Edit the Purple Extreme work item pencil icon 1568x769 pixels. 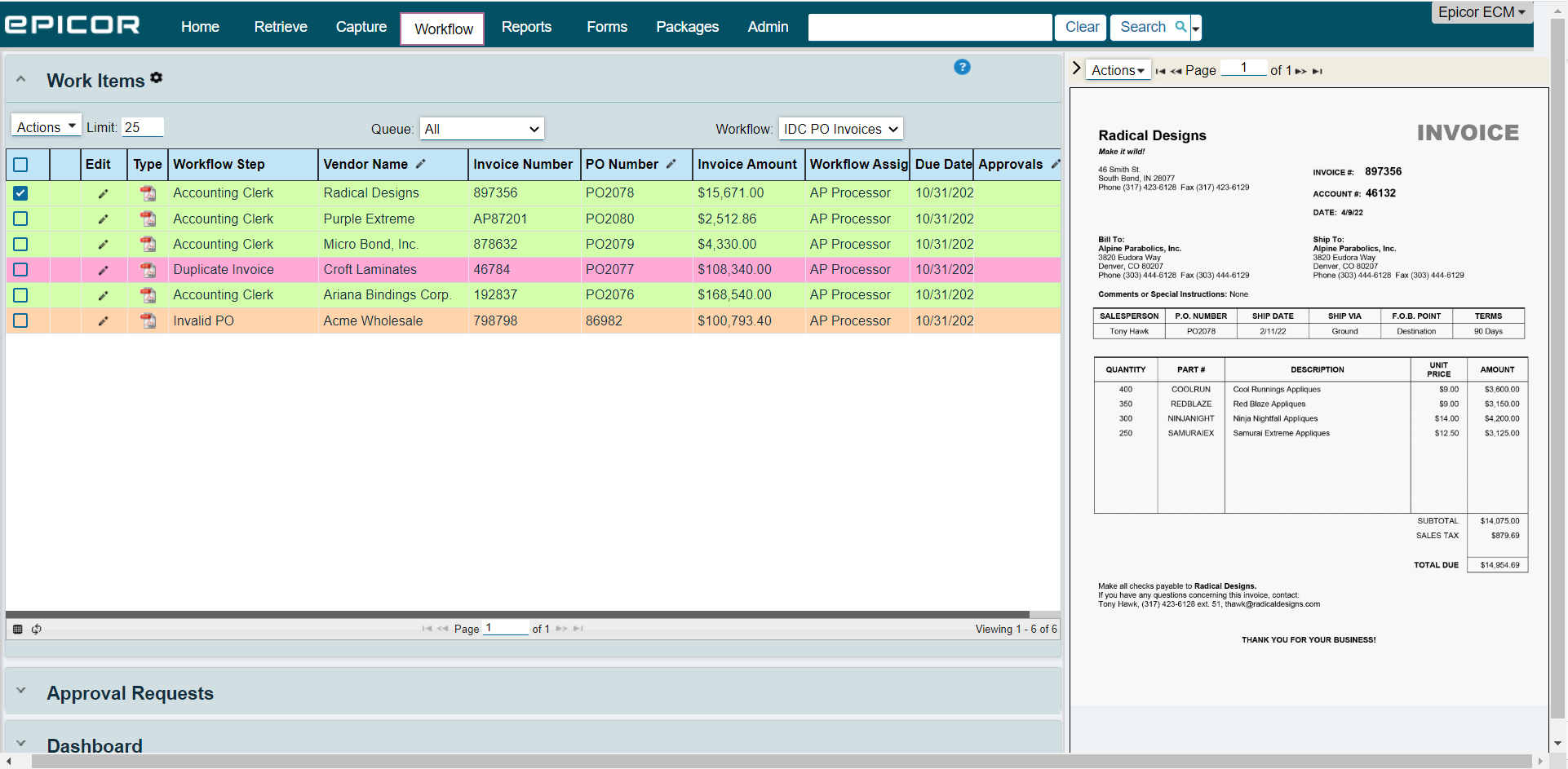pos(103,219)
